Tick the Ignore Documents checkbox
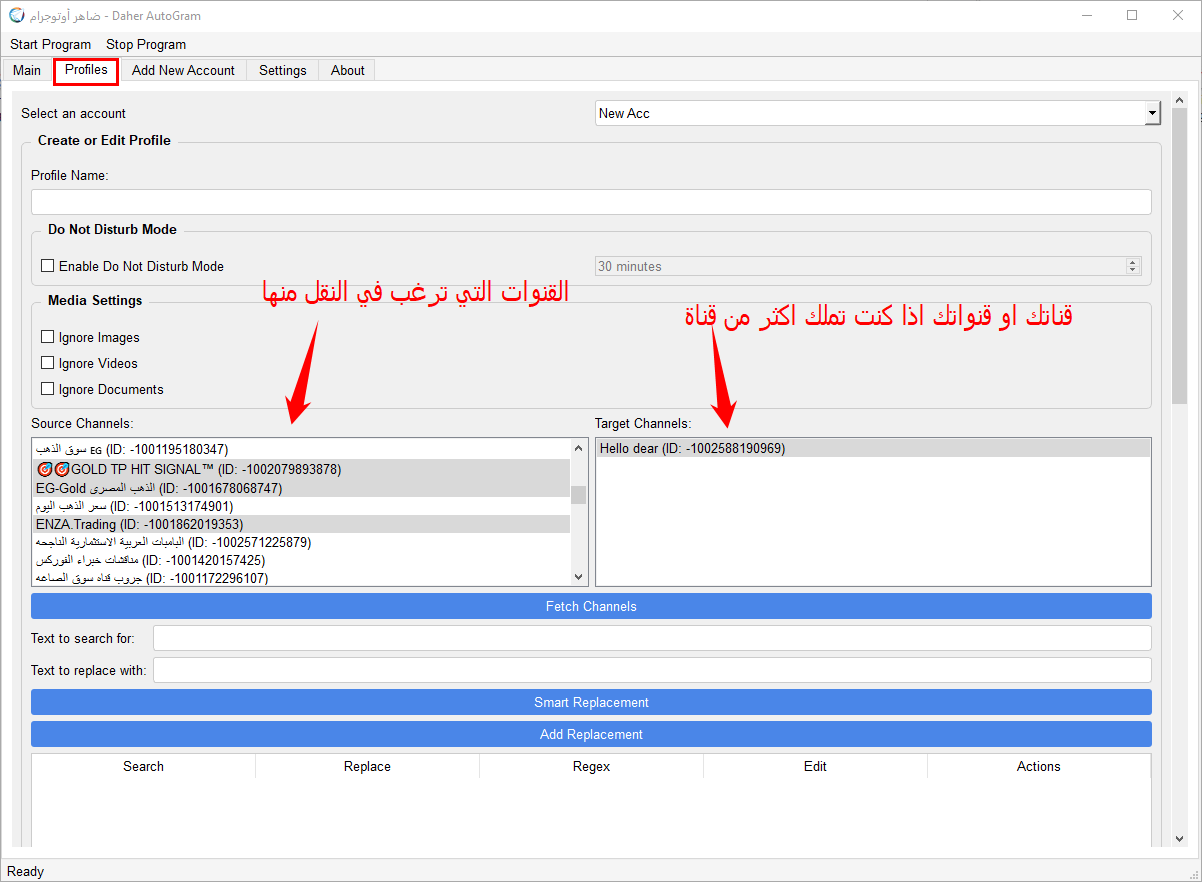Image resolution: width=1202 pixels, height=882 pixels. point(47,389)
